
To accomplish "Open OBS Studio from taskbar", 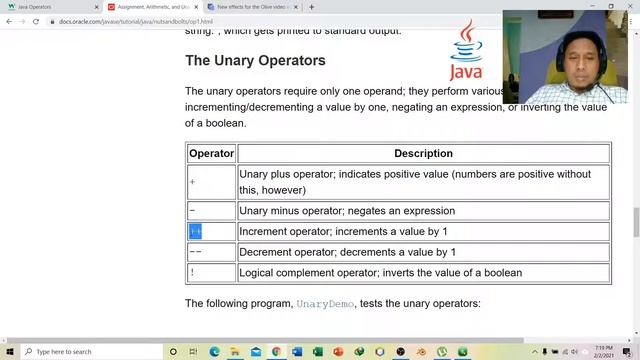I will click(x=400, y=351).
